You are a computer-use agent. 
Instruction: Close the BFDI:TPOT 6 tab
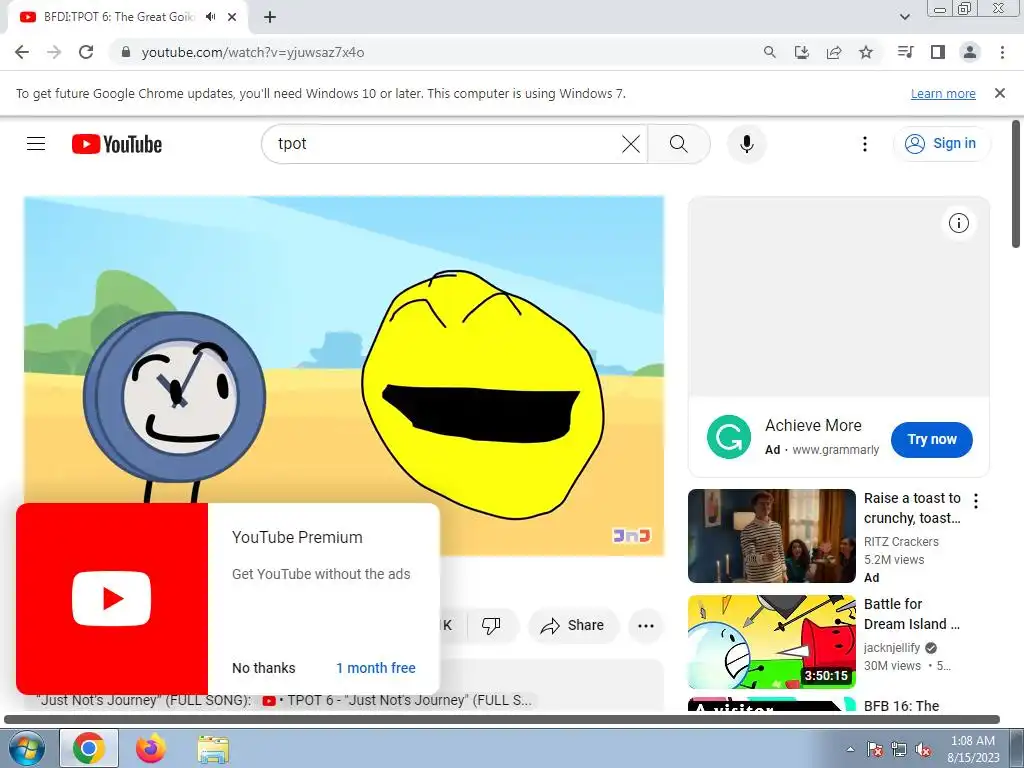(x=232, y=17)
